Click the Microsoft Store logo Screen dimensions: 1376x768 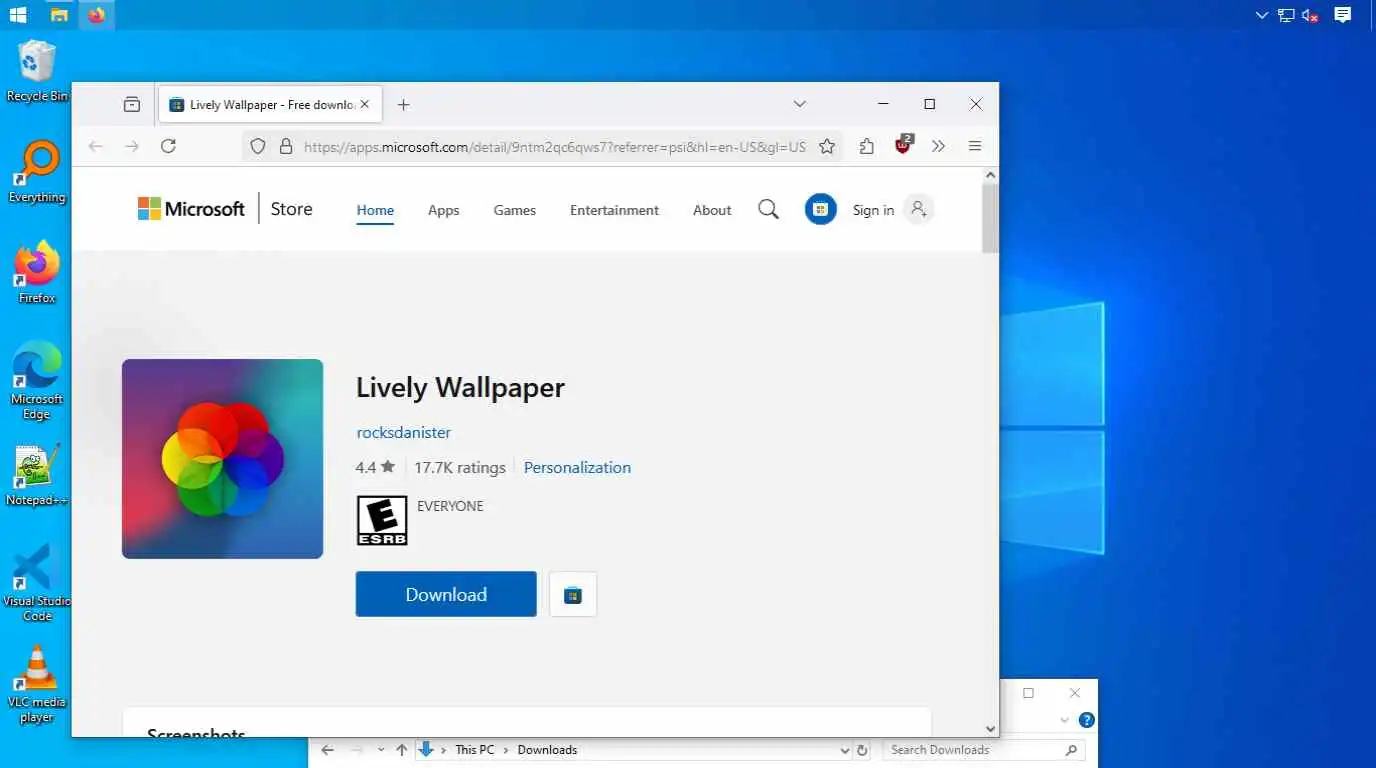(225, 209)
